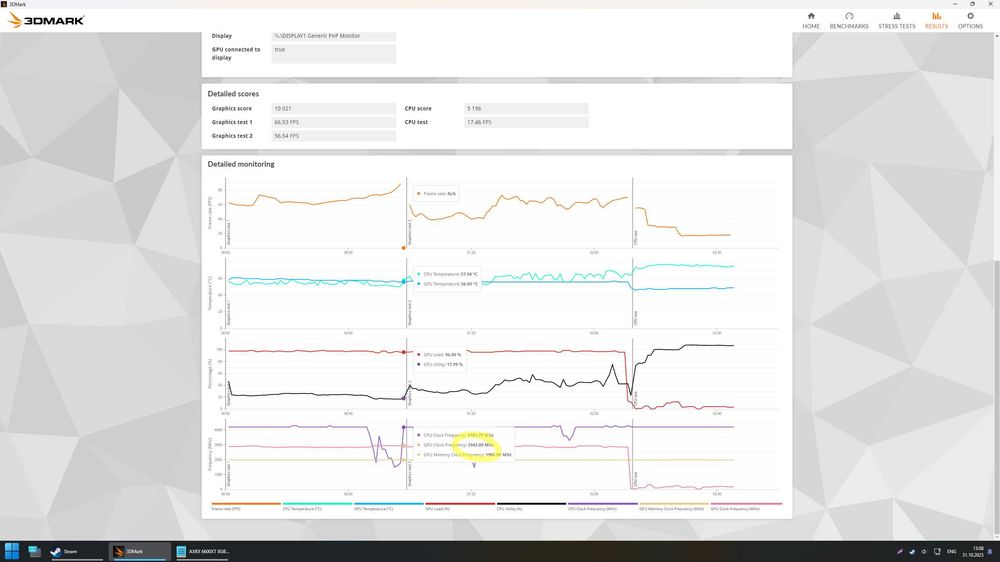Click the 3DMark logo
This screenshot has width=1000, height=562.
(46, 20)
